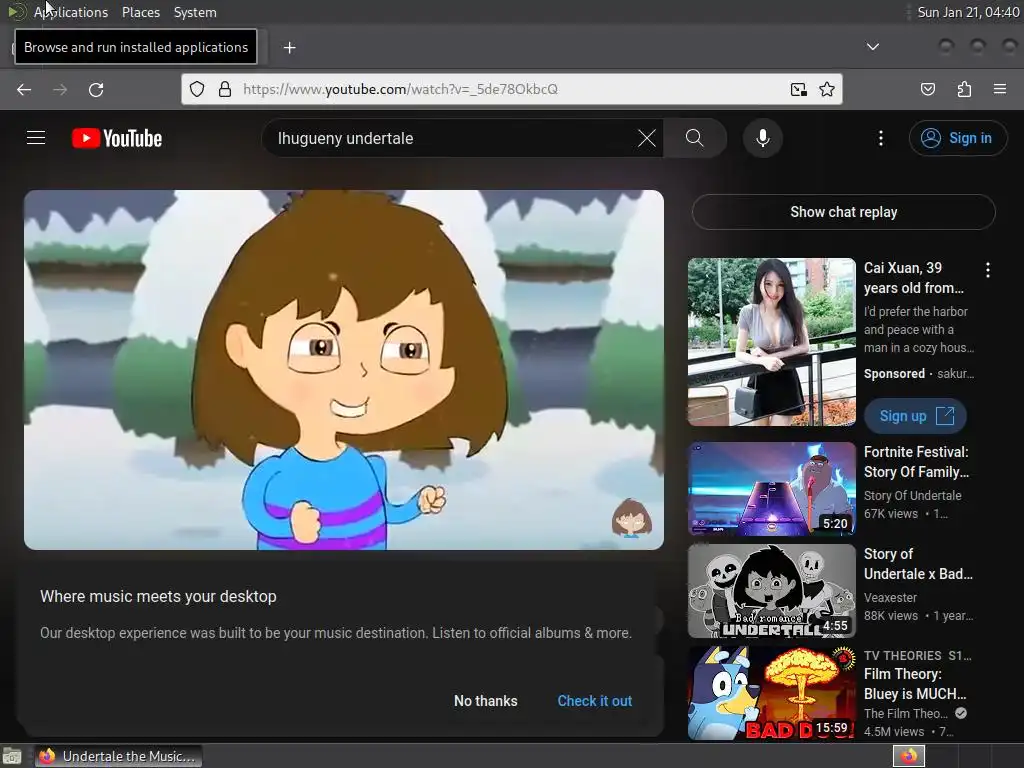Click the channel watermark on video
The height and width of the screenshot is (768, 1024).
631,517
